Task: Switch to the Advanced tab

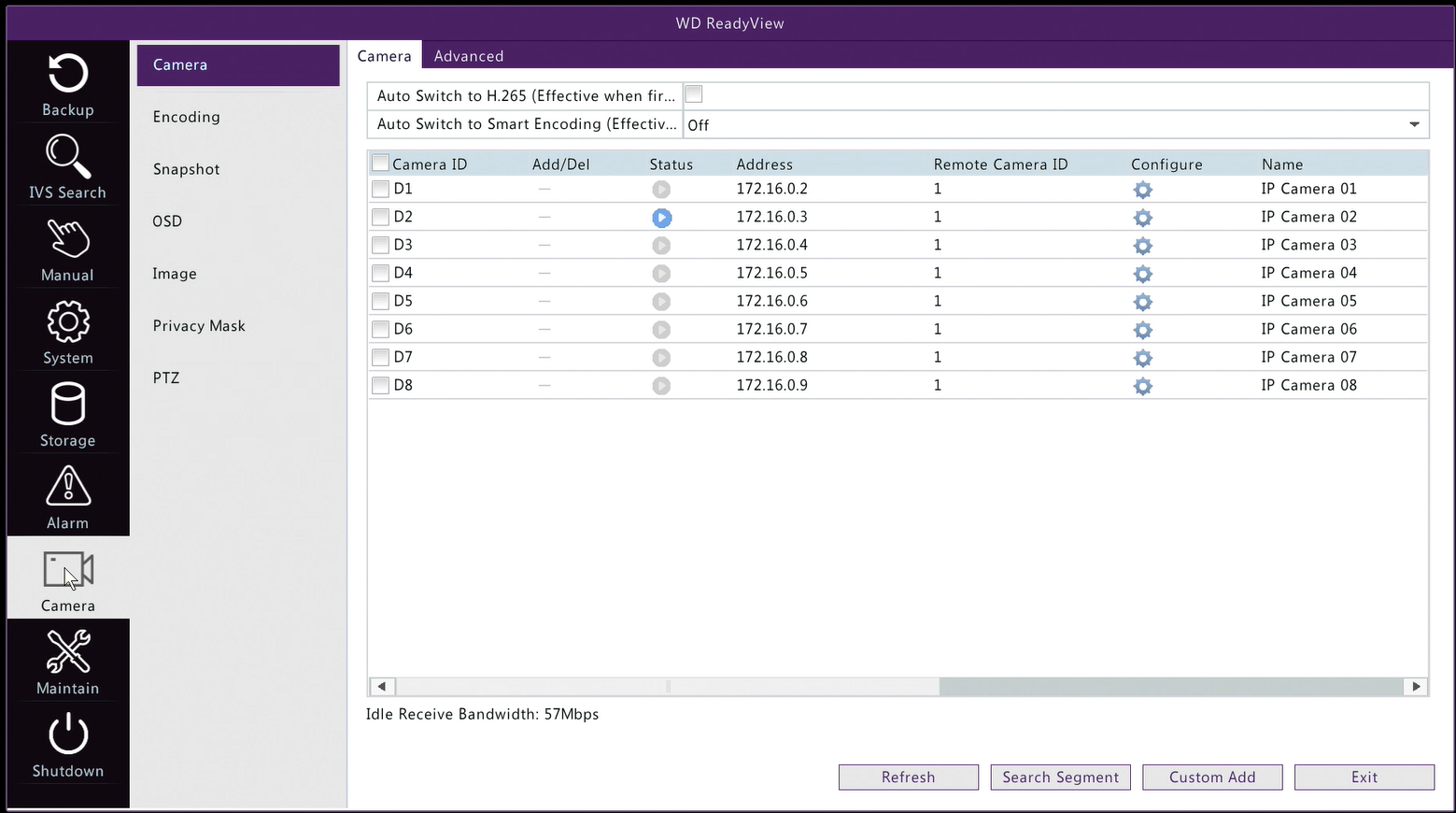Action: click(469, 56)
